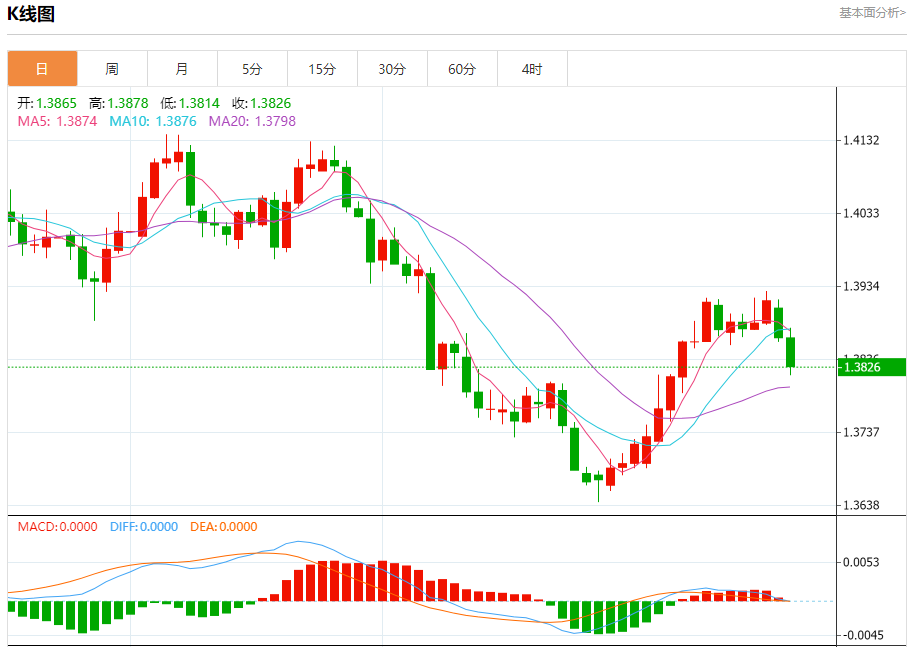Click the green 1.3826 current price tag
The height and width of the screenshot is (647, 913).
pyautogui.click(x=872, y=367)
